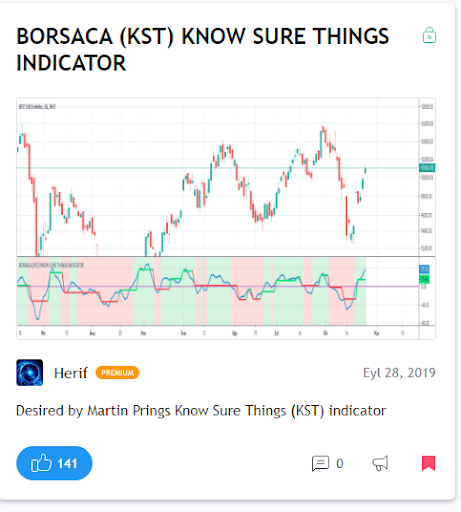This screenshot has width=461, height=512.
Task: Open the BORSACA KST indicator title link
Action: pos(203,49)
